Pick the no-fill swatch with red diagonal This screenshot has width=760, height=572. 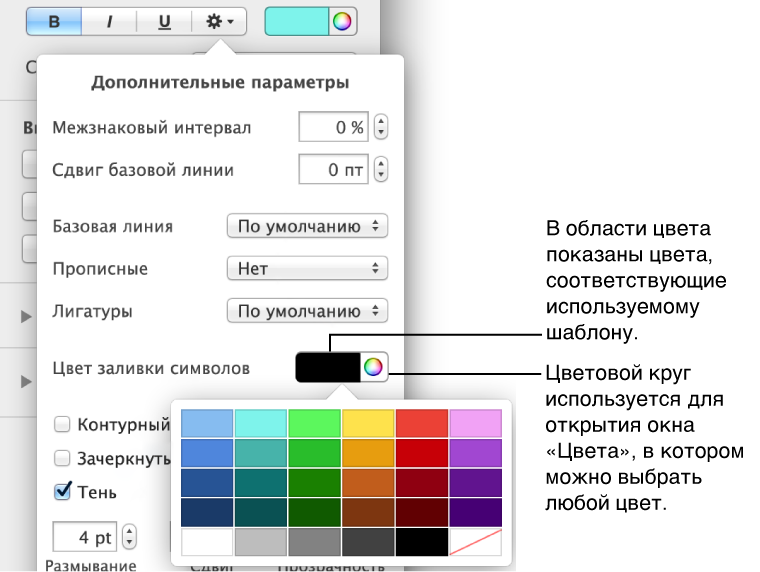[x=475, y=543]
